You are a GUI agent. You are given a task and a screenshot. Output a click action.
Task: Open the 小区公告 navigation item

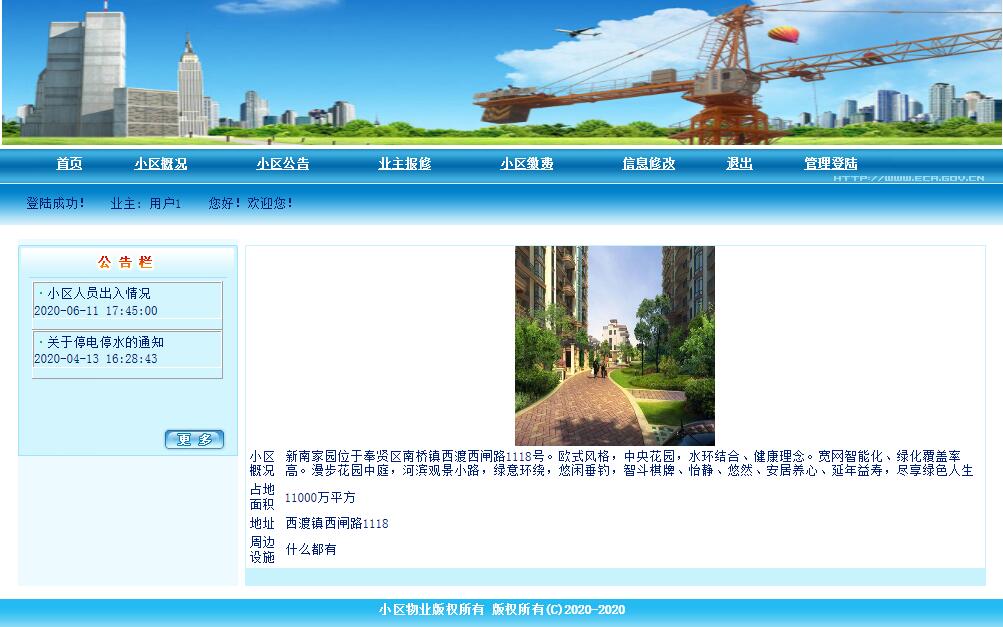(x=283, y=164)
